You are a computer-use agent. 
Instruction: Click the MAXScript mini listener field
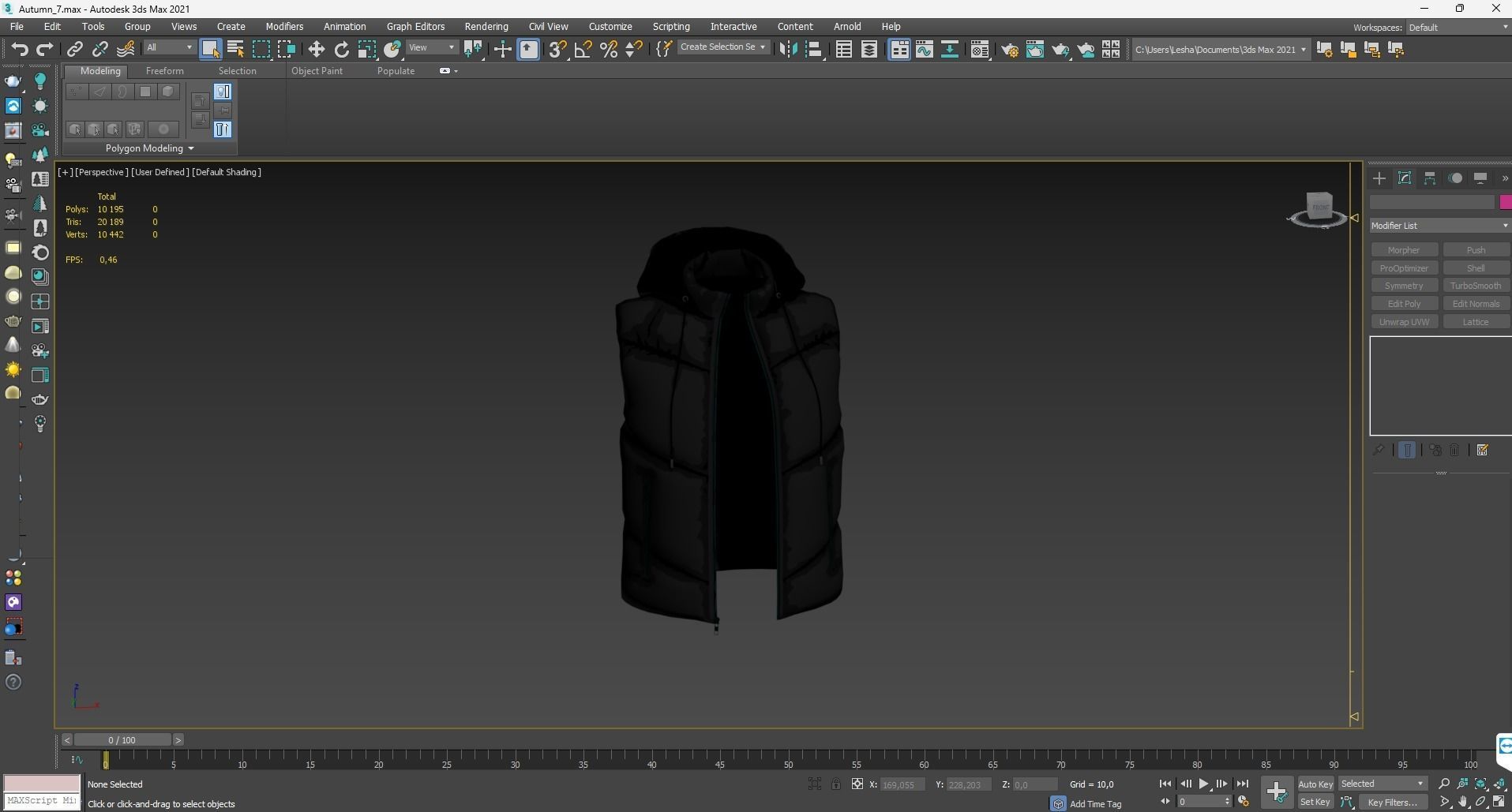pyautogui.click(x=42, y=800)
